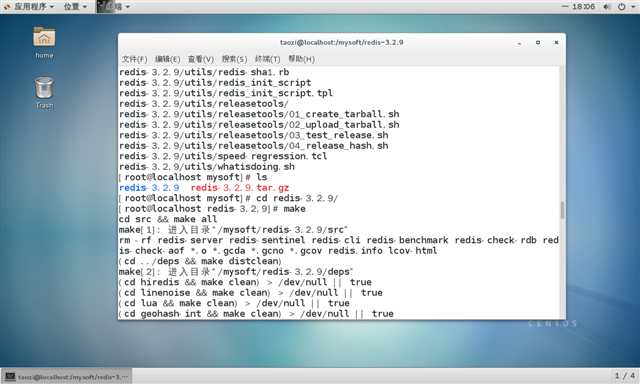The image size is (640, 384).
Task: Click the terminal vertical scrollbar handle
Action: point(562,210)
